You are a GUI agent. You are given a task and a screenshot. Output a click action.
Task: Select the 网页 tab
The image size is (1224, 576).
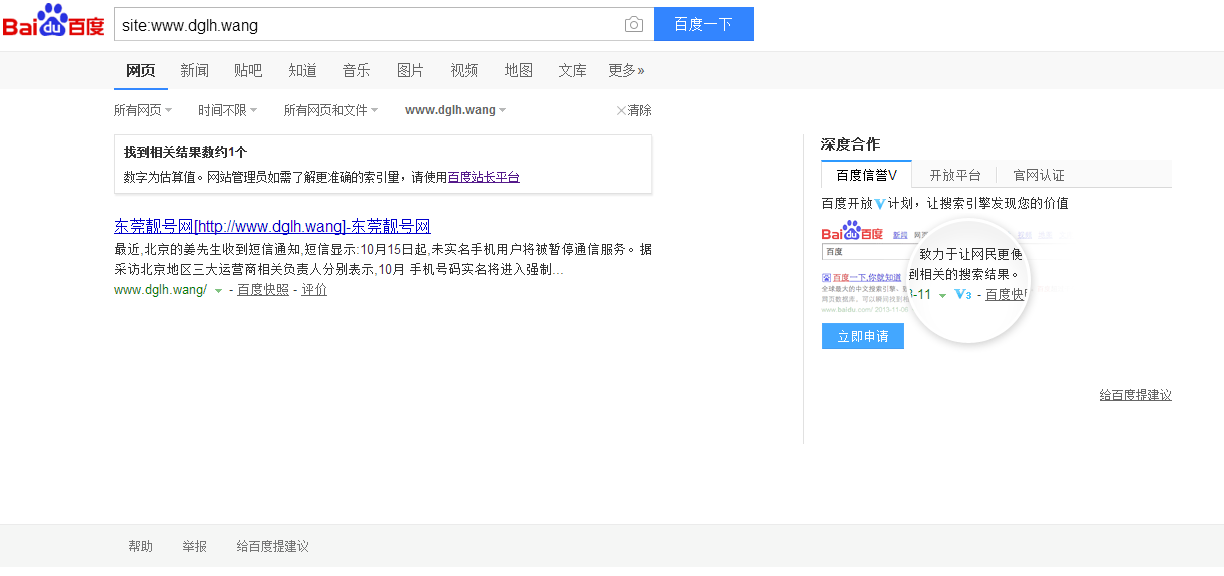(x=140, y=70)
